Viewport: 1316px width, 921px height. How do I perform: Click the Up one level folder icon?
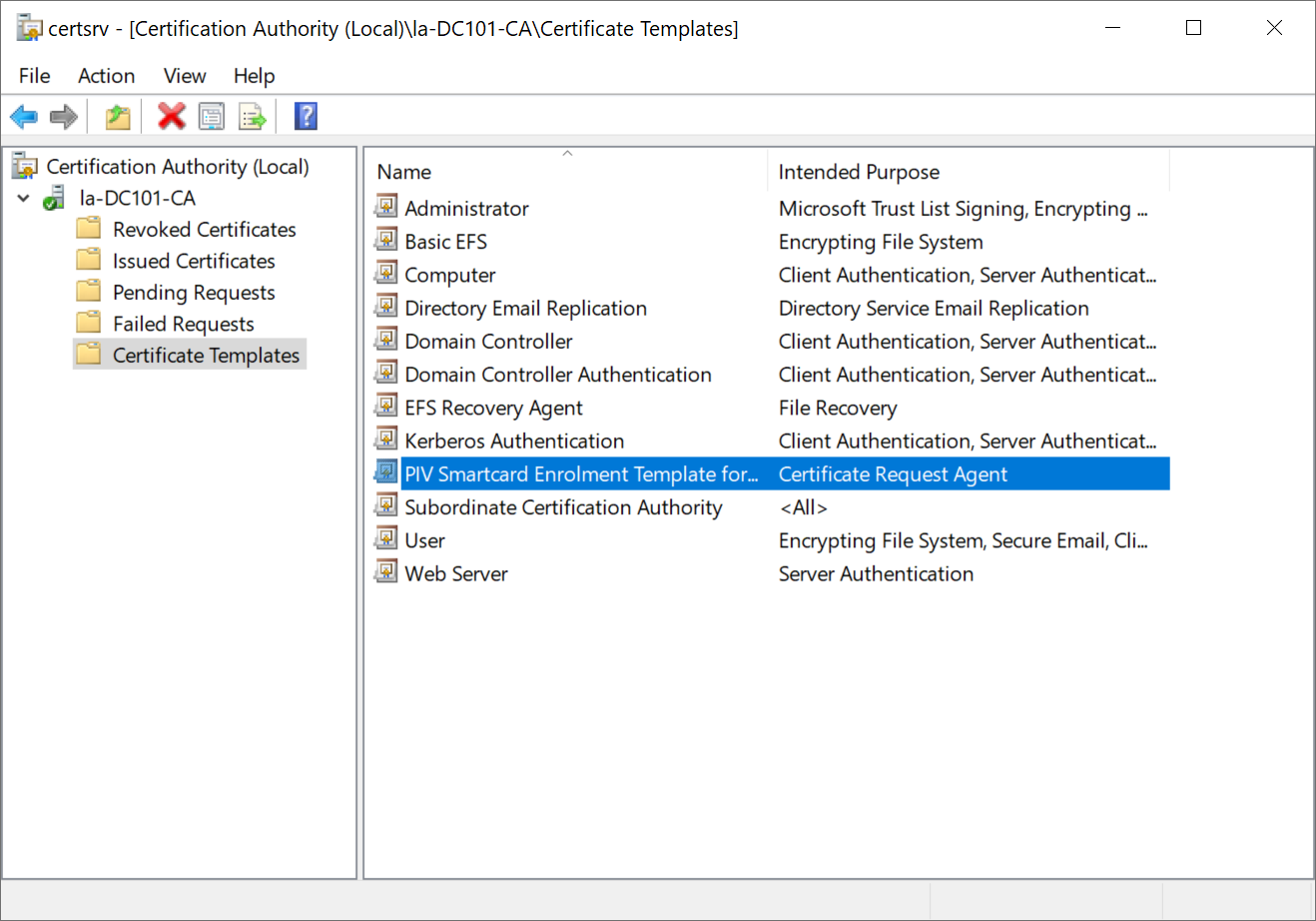coord(118,117)
